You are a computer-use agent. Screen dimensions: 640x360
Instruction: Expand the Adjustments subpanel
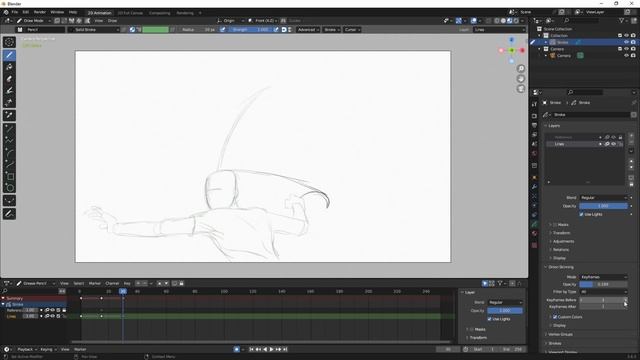(563, 241)
